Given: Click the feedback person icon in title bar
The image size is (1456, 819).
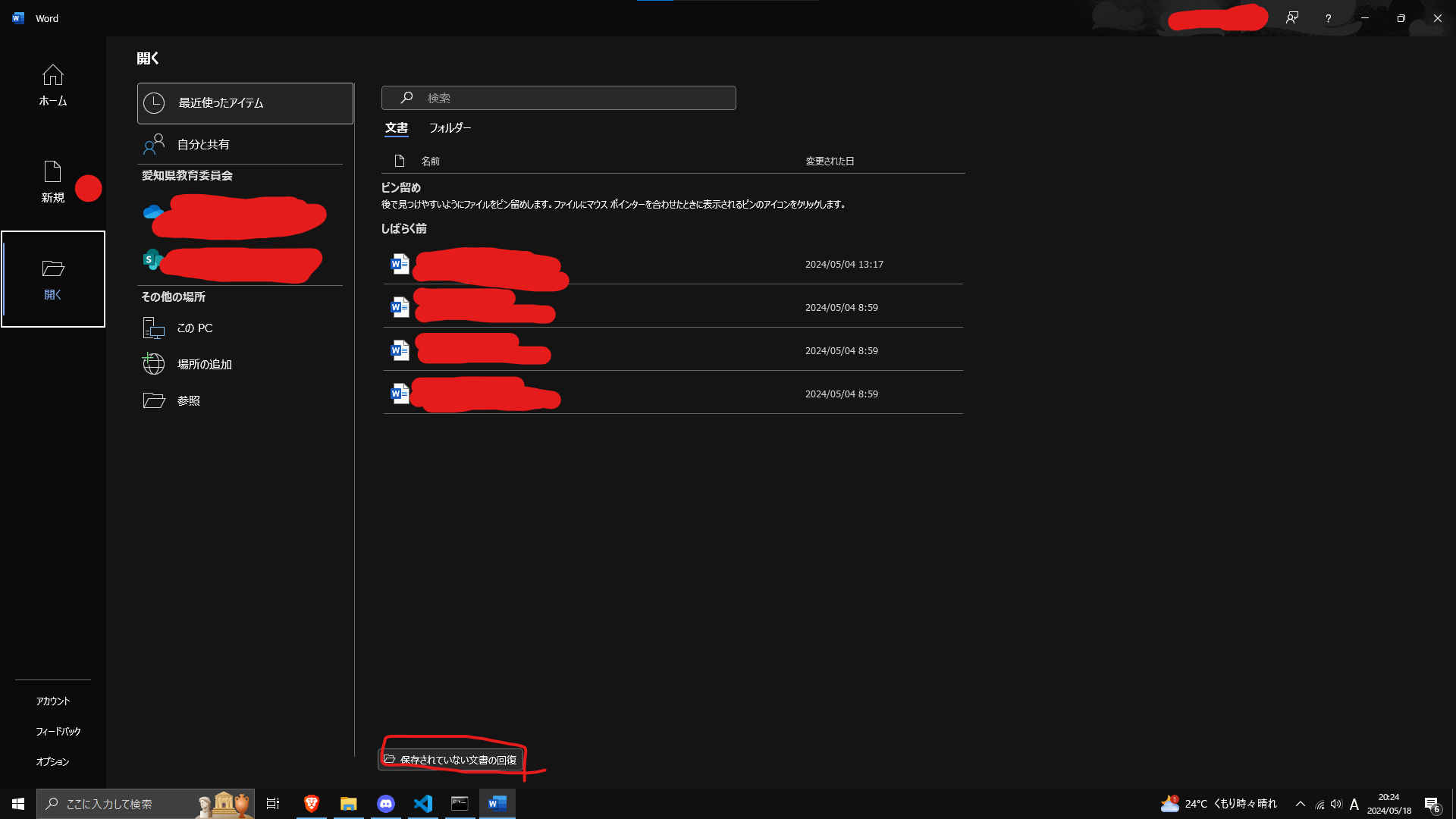Looking at the screenshot, I should click(x=1292, y=18).
